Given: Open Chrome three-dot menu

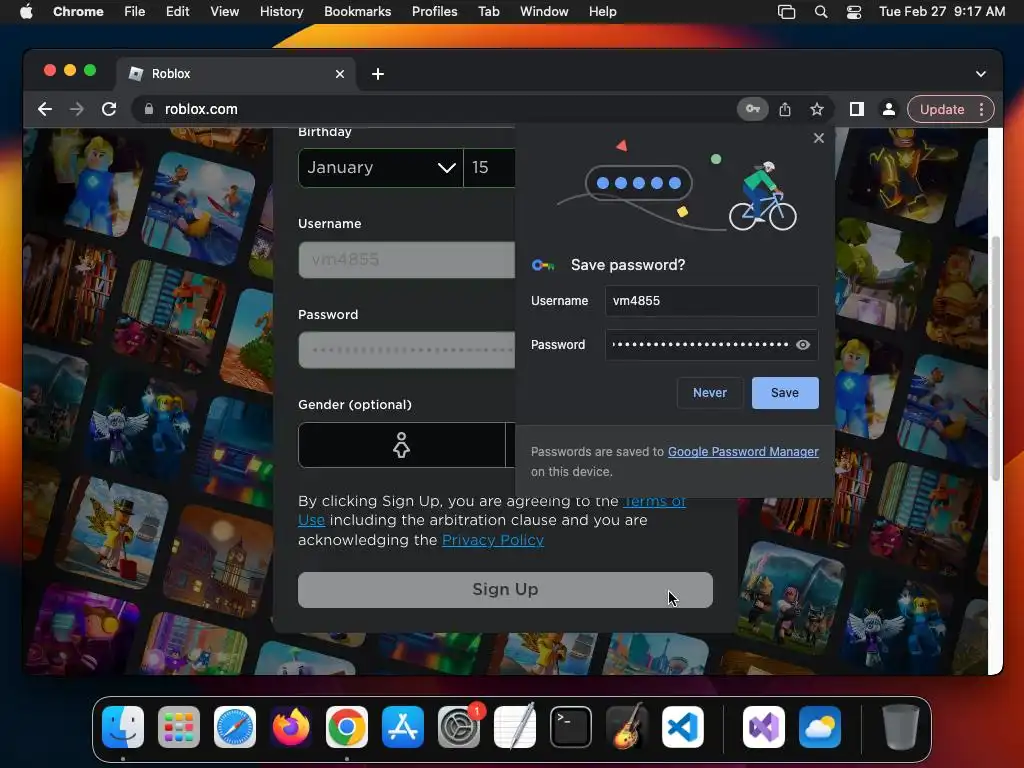Looking at the screenshot, I should click(981, 109).
